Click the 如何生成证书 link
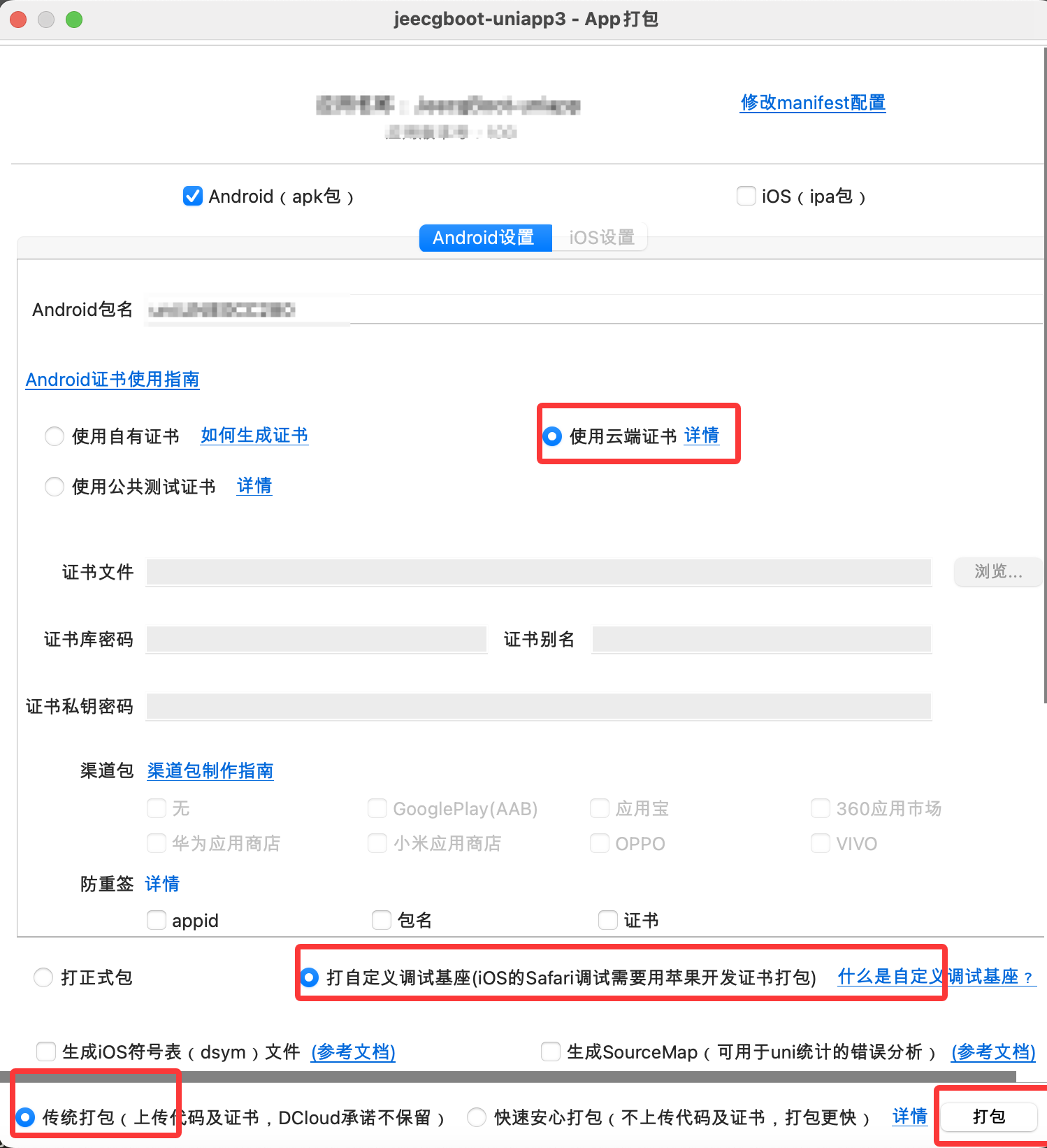Viewport: 1047px width, 1148px height. pos(254,436)
